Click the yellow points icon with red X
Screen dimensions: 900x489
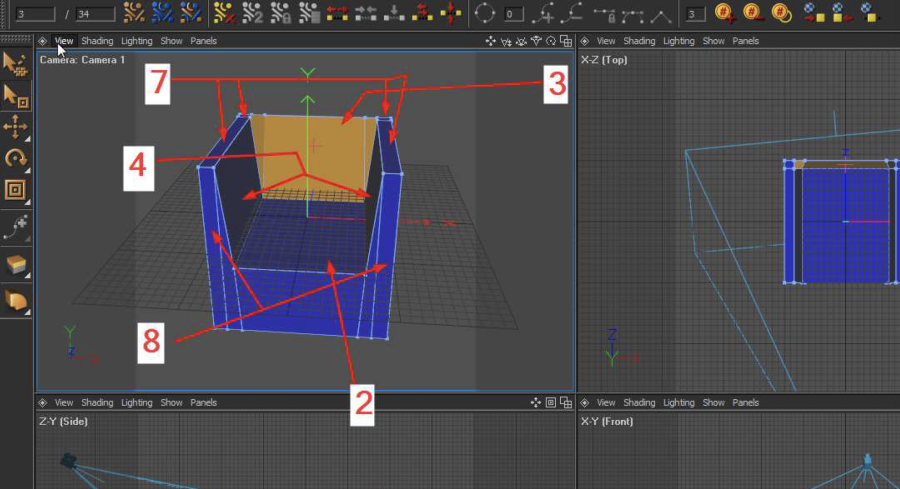226,14
